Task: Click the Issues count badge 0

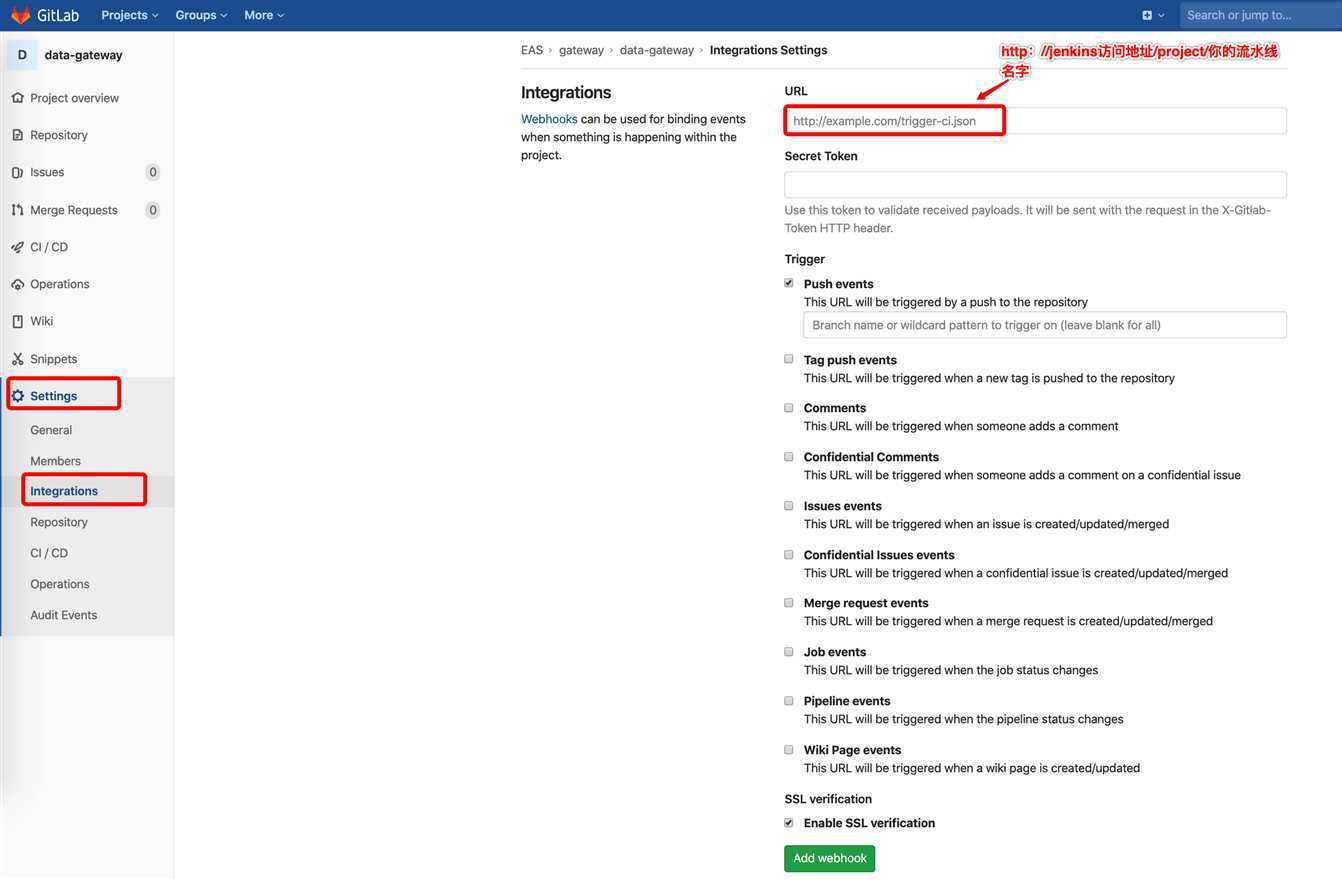Action: [153, 172]
